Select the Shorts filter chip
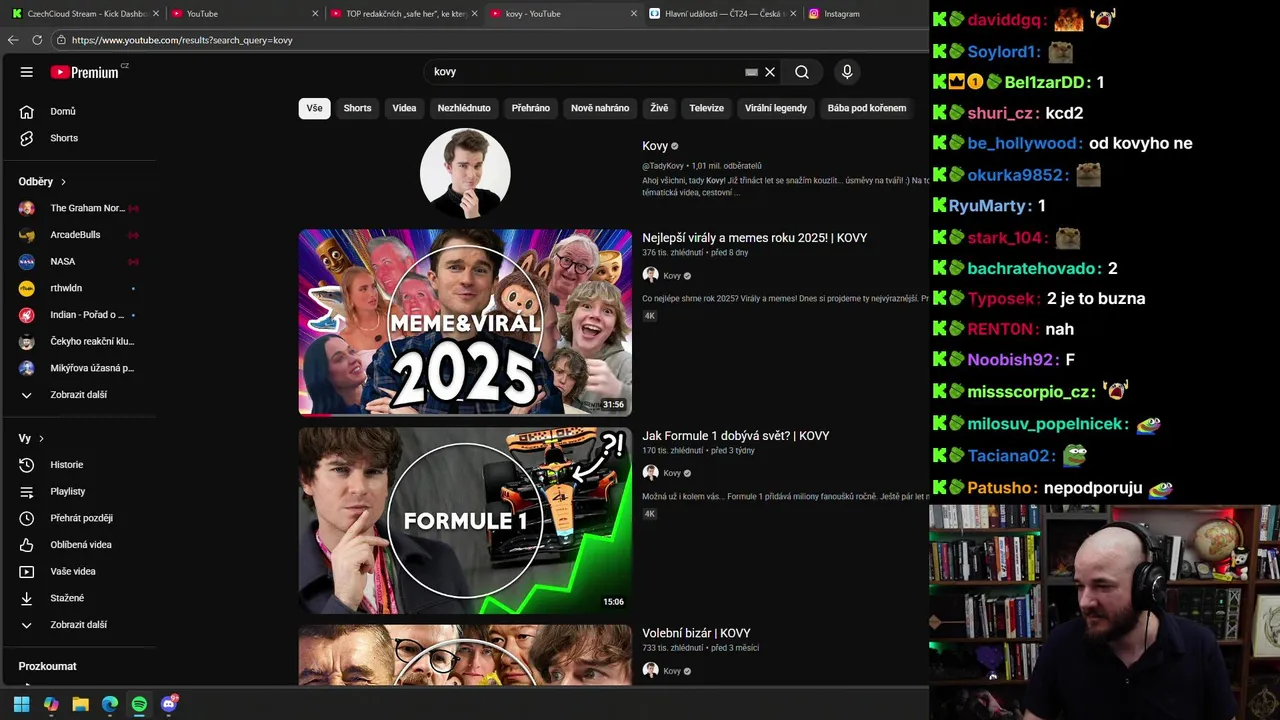The height and width of the screenshot is (720, 1280). 357,108
